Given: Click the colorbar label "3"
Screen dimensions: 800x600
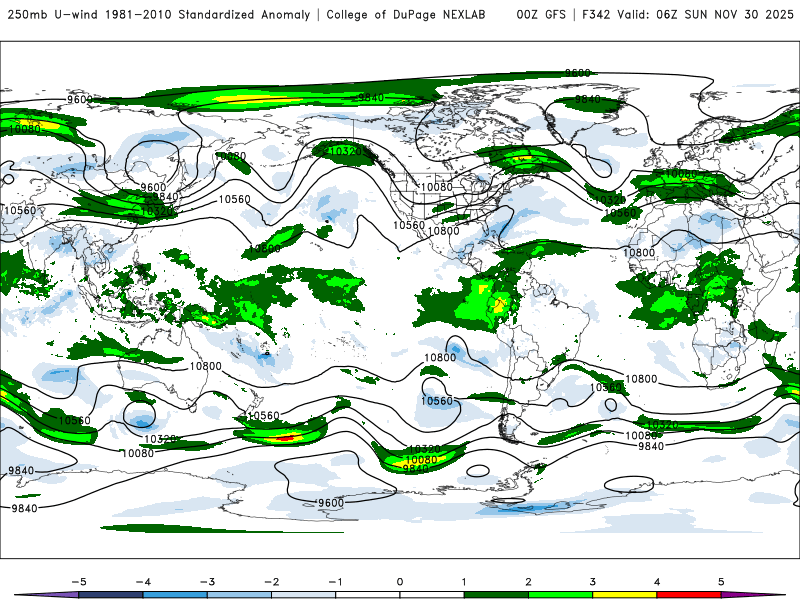Looking at the screenshot, I should pos(593,582).
